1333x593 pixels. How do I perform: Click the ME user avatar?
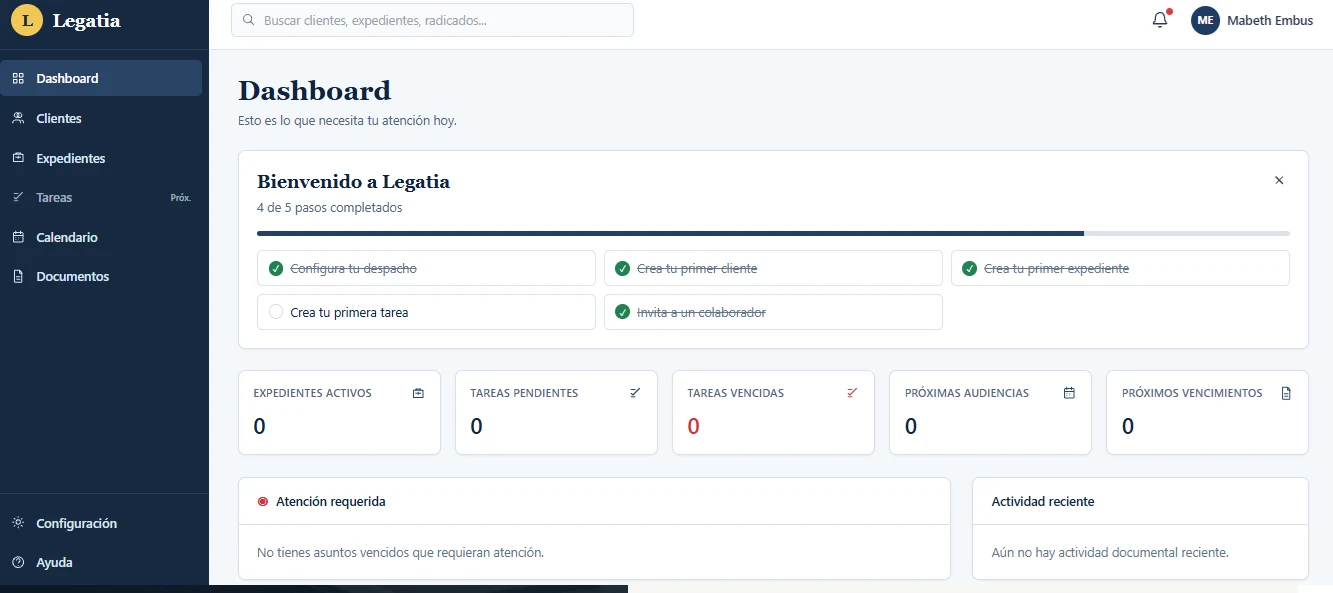pos(1205,20)
